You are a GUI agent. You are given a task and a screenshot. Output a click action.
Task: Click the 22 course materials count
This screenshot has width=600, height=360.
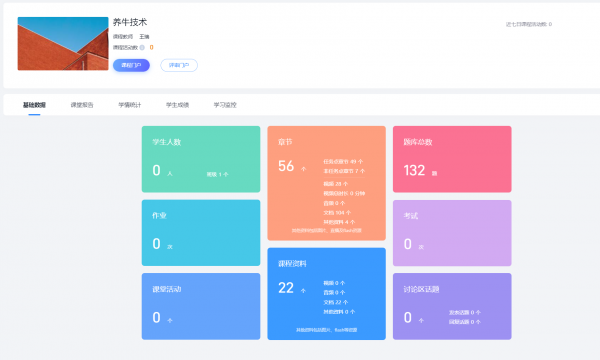tap(286, 288)
